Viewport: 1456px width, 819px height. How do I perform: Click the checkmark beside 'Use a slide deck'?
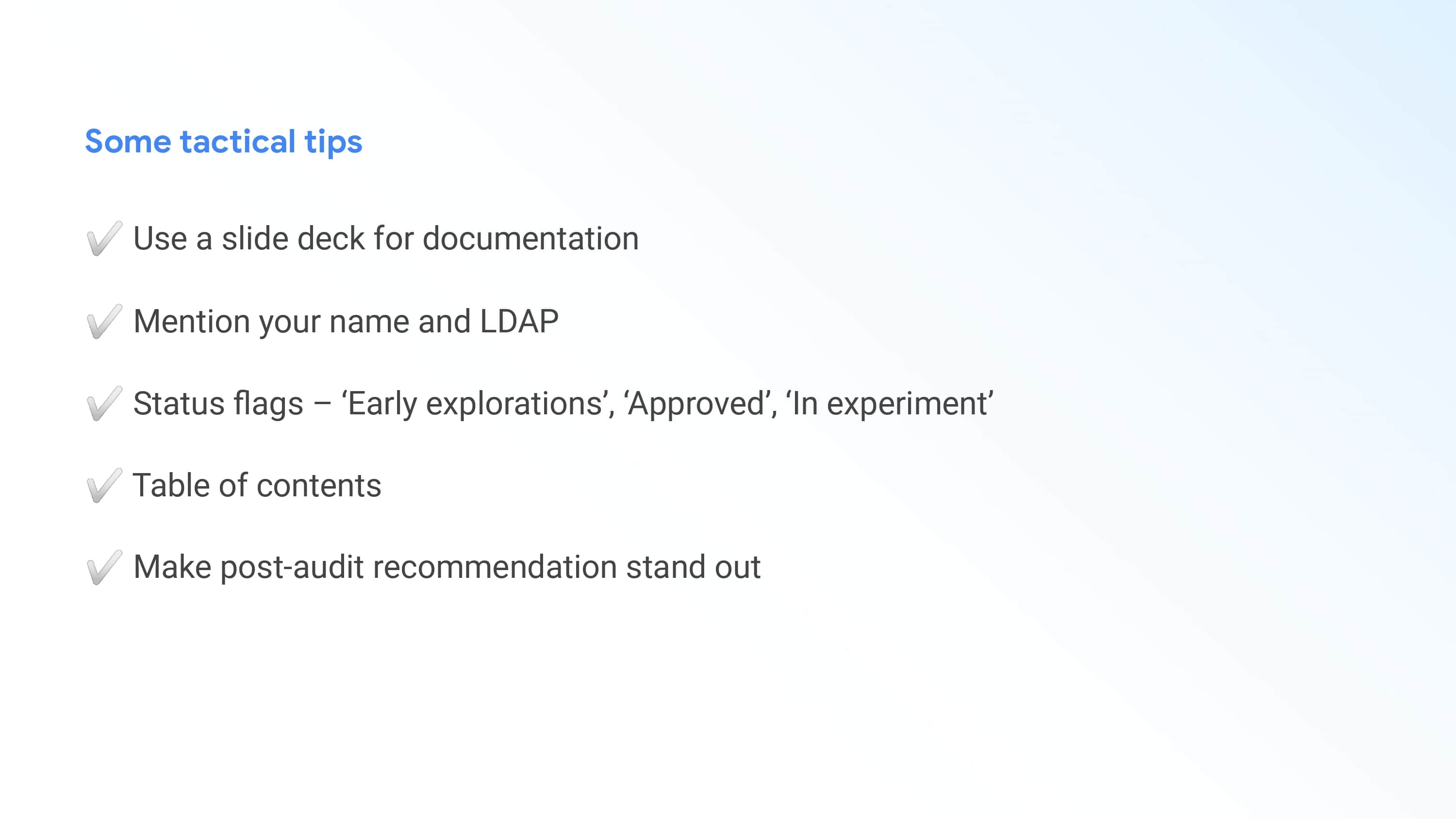coord(104,239)
